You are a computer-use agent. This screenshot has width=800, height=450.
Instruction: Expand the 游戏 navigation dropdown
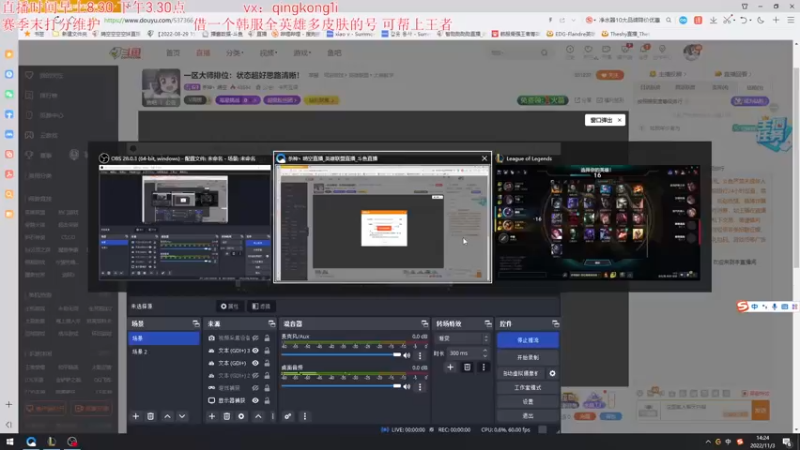tap(302, 53)
